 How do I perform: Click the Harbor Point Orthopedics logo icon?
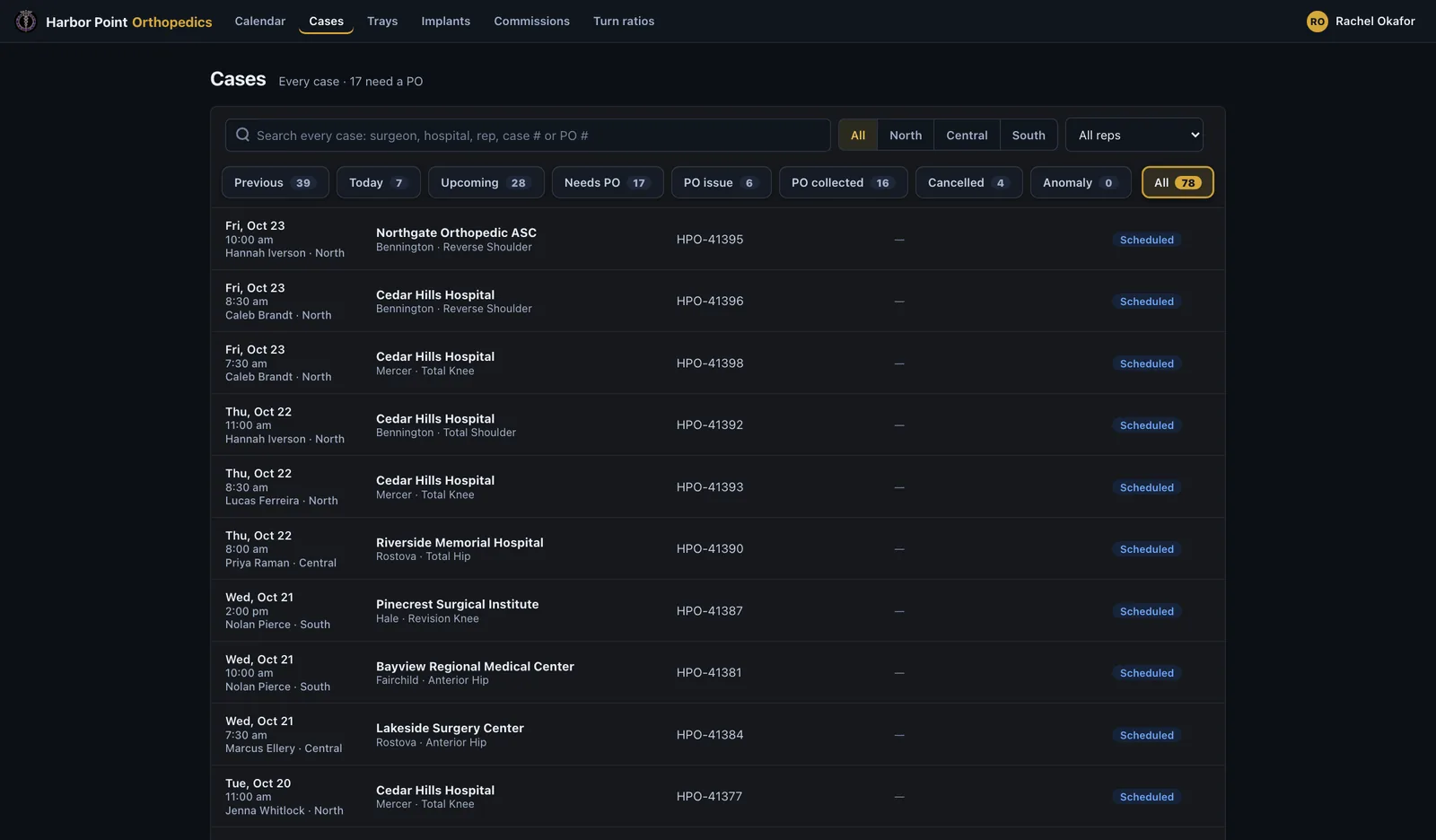(26, 21)
